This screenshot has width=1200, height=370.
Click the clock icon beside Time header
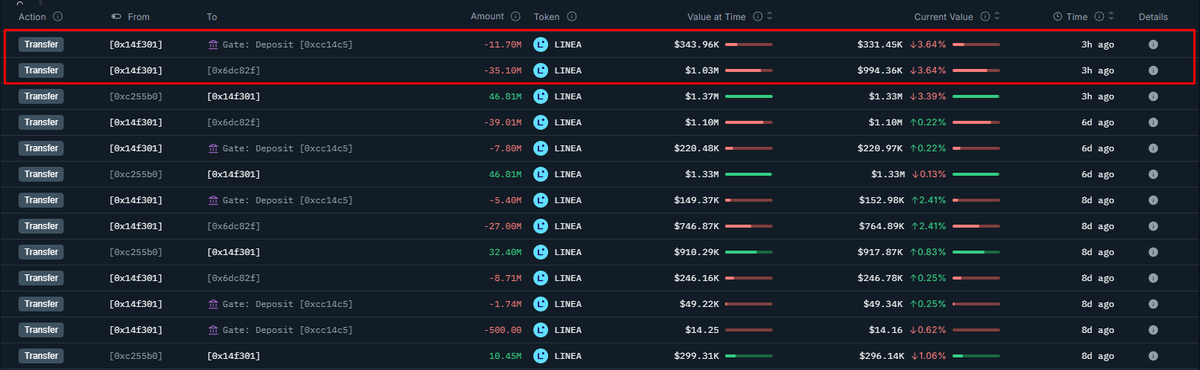[x=1058, y=17]
